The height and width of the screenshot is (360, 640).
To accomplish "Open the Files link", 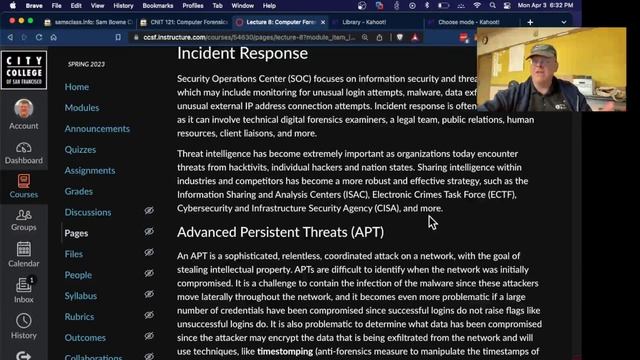I will pyautogui.click(x=73, y=254).
